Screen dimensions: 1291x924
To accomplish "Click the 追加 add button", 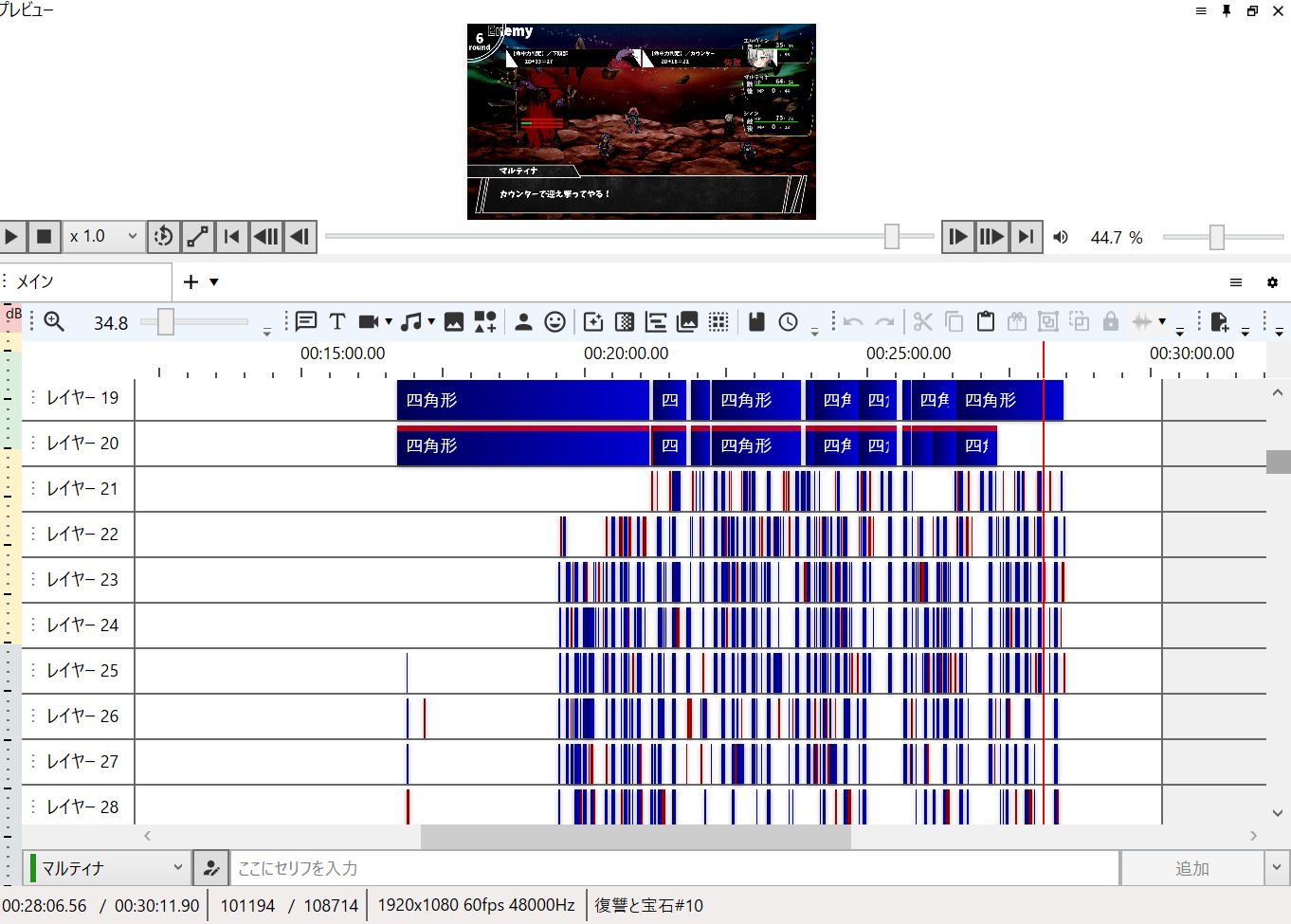I will [x=1192, y=868].
